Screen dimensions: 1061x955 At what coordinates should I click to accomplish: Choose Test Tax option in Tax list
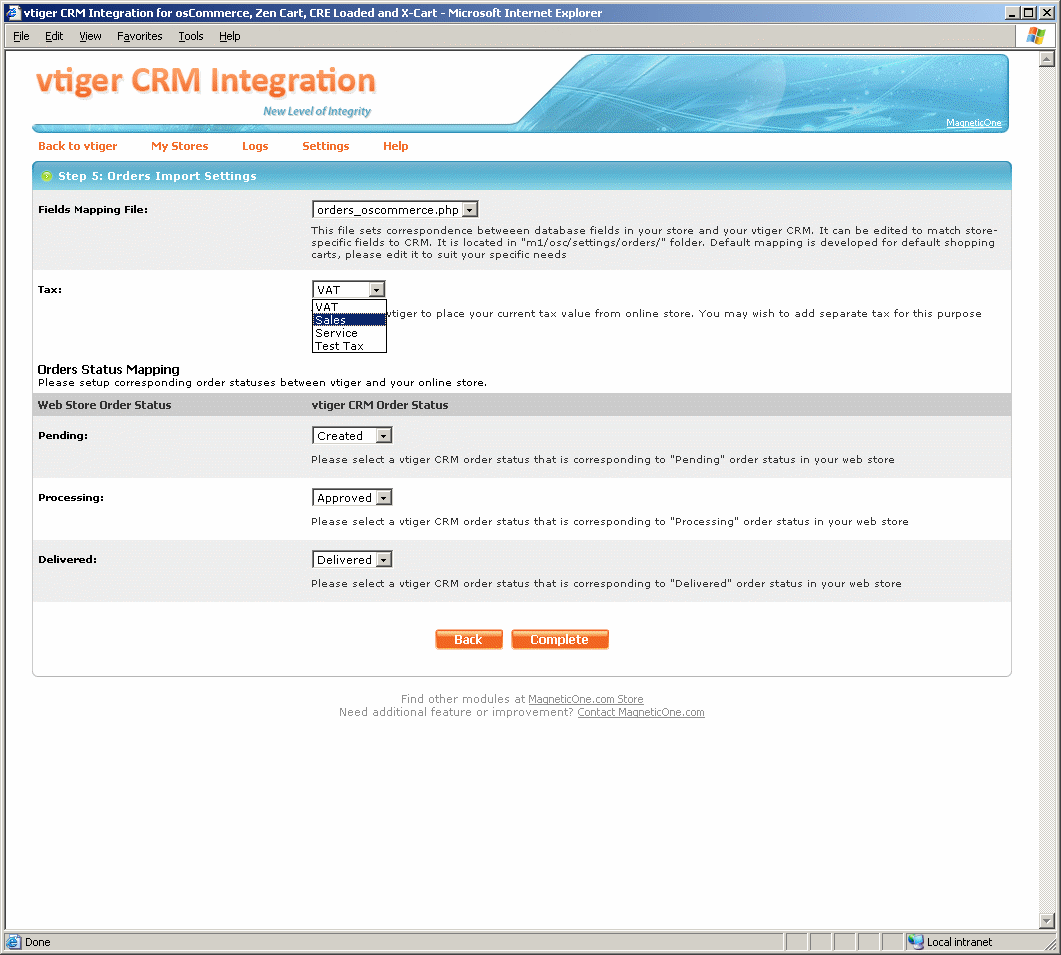coord(349,346)
